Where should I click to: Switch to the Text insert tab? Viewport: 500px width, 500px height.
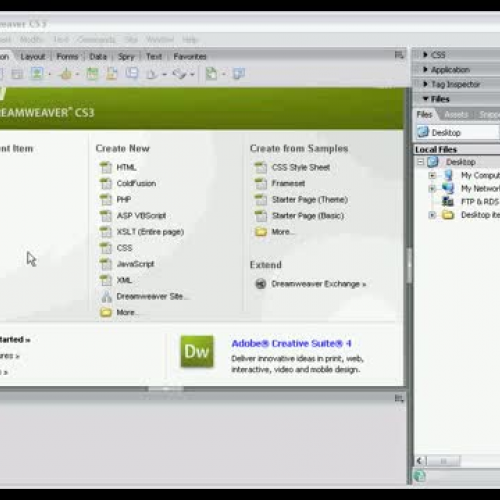pyautogui.click(x=154, y=57)
